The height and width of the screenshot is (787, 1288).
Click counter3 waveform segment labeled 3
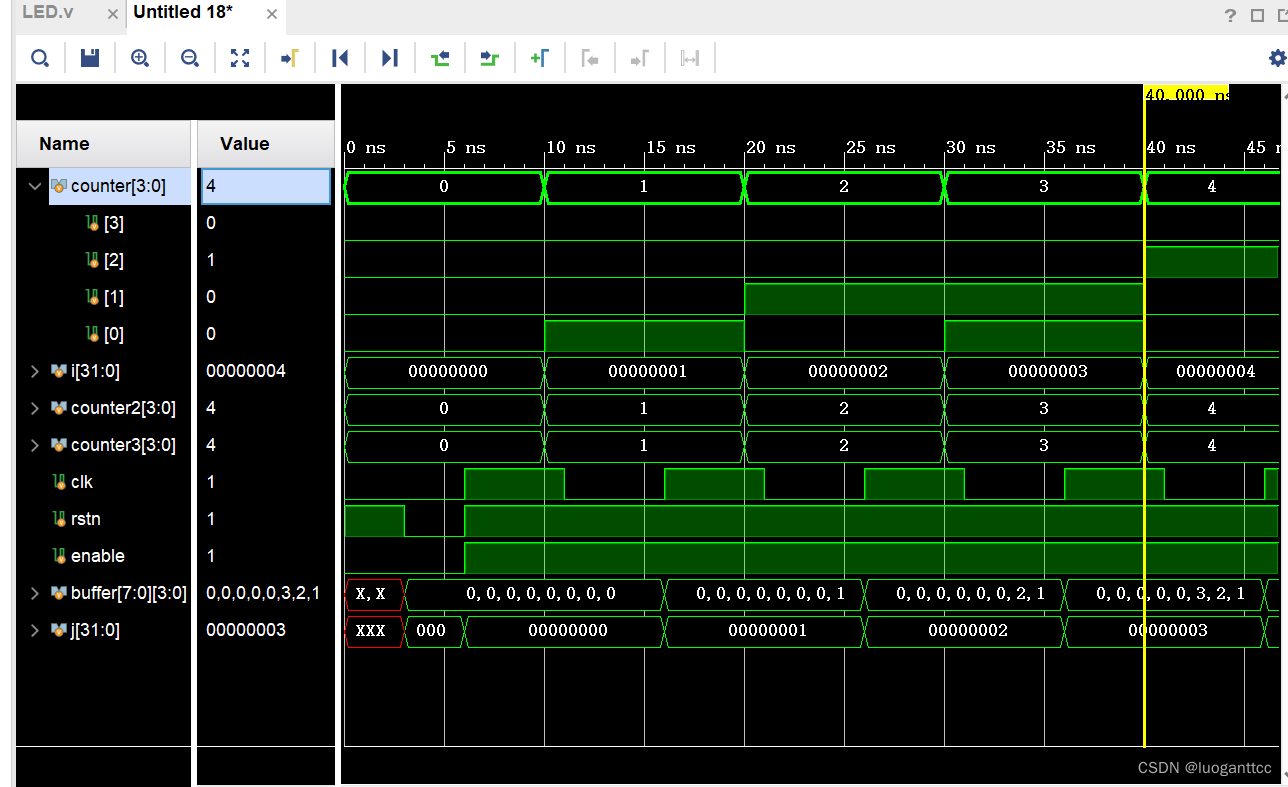click(x=1044, y=445)
